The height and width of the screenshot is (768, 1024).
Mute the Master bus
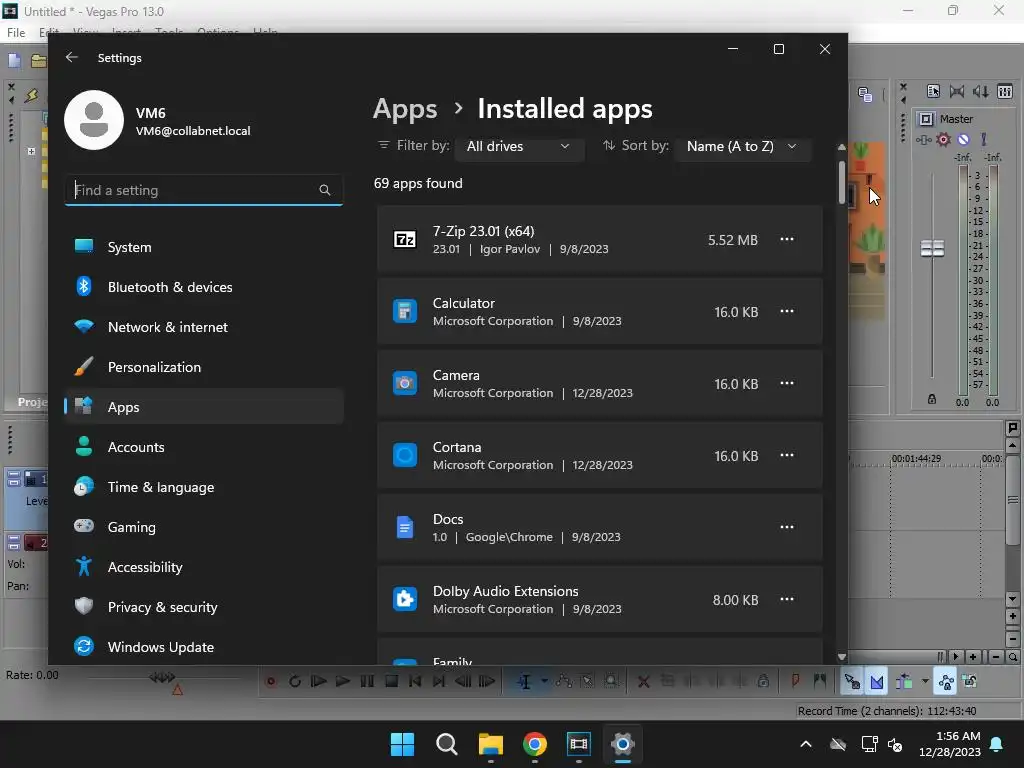(963, 139)
